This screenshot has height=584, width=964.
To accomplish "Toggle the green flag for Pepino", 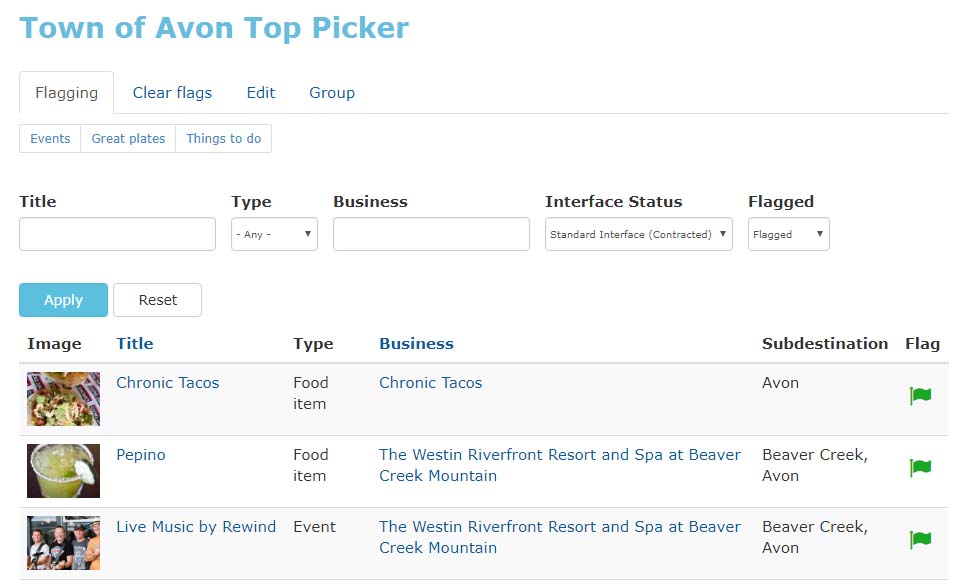I will tap(920, 467).
